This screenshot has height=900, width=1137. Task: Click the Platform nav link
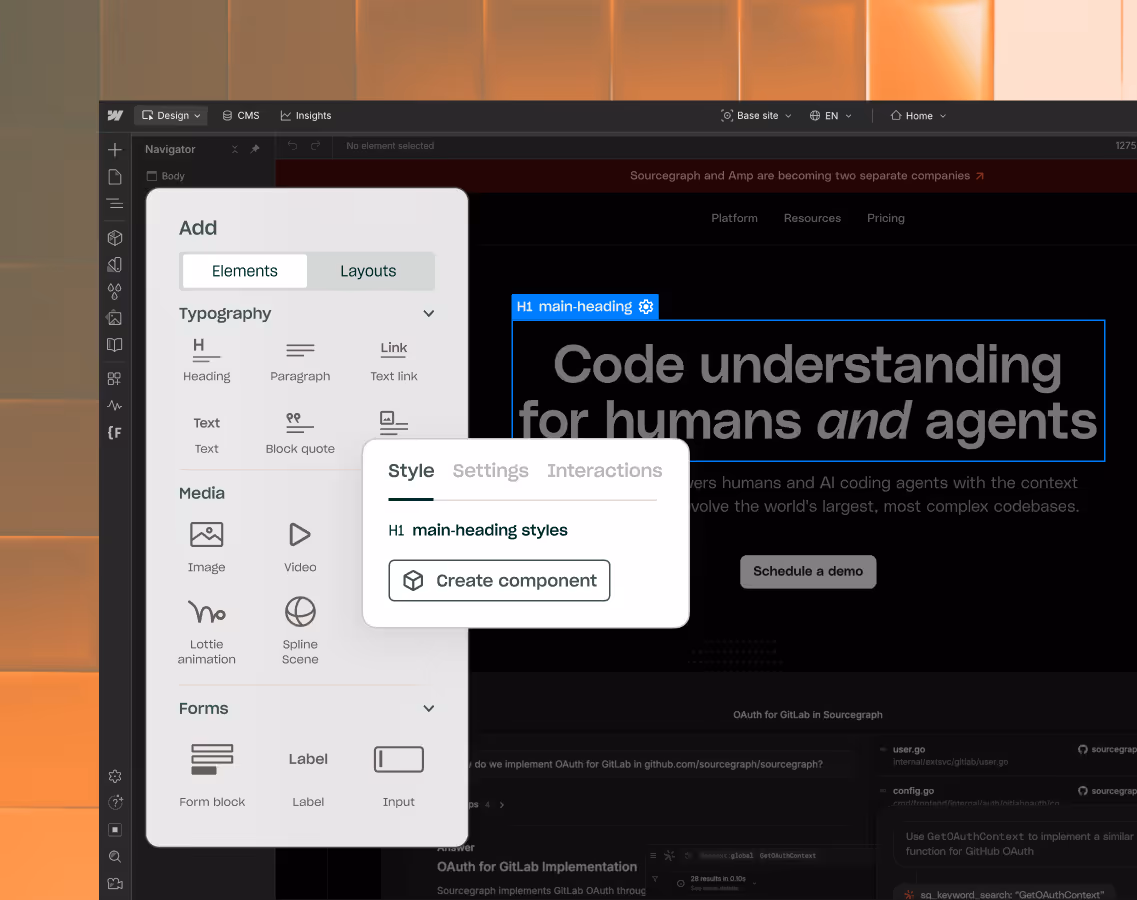(735, 218)
